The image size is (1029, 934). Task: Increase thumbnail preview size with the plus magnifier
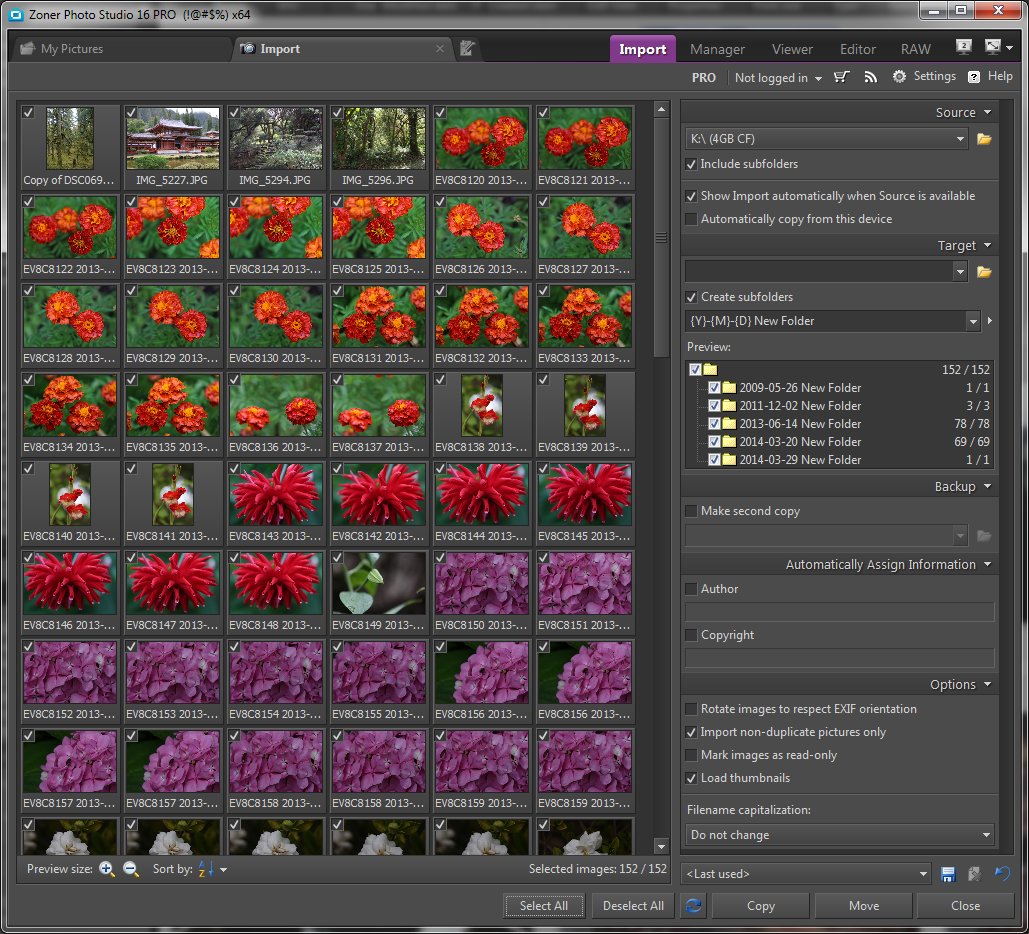(107, 869)
